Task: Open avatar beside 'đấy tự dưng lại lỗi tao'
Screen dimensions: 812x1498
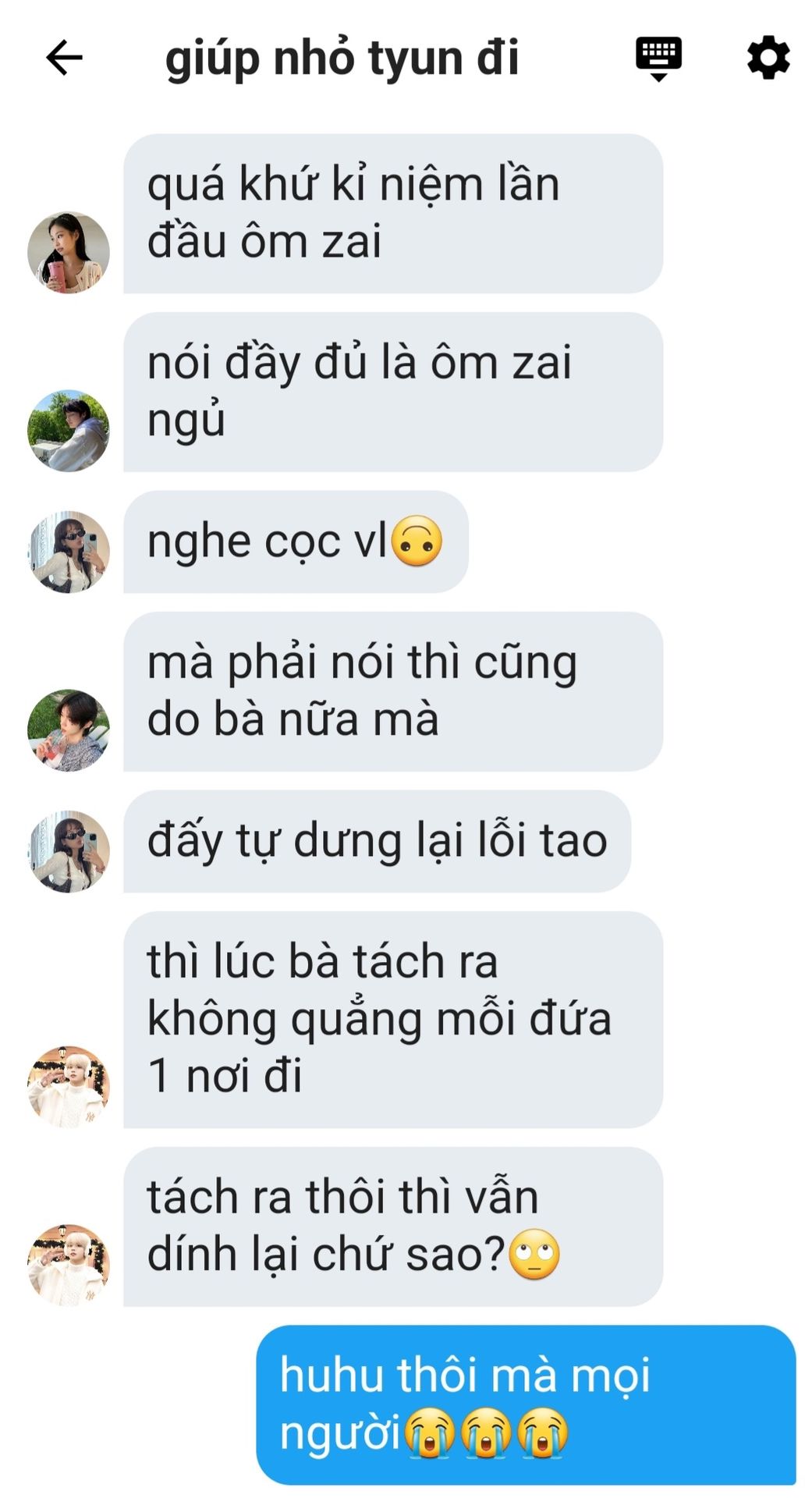Action: [69, 851]
